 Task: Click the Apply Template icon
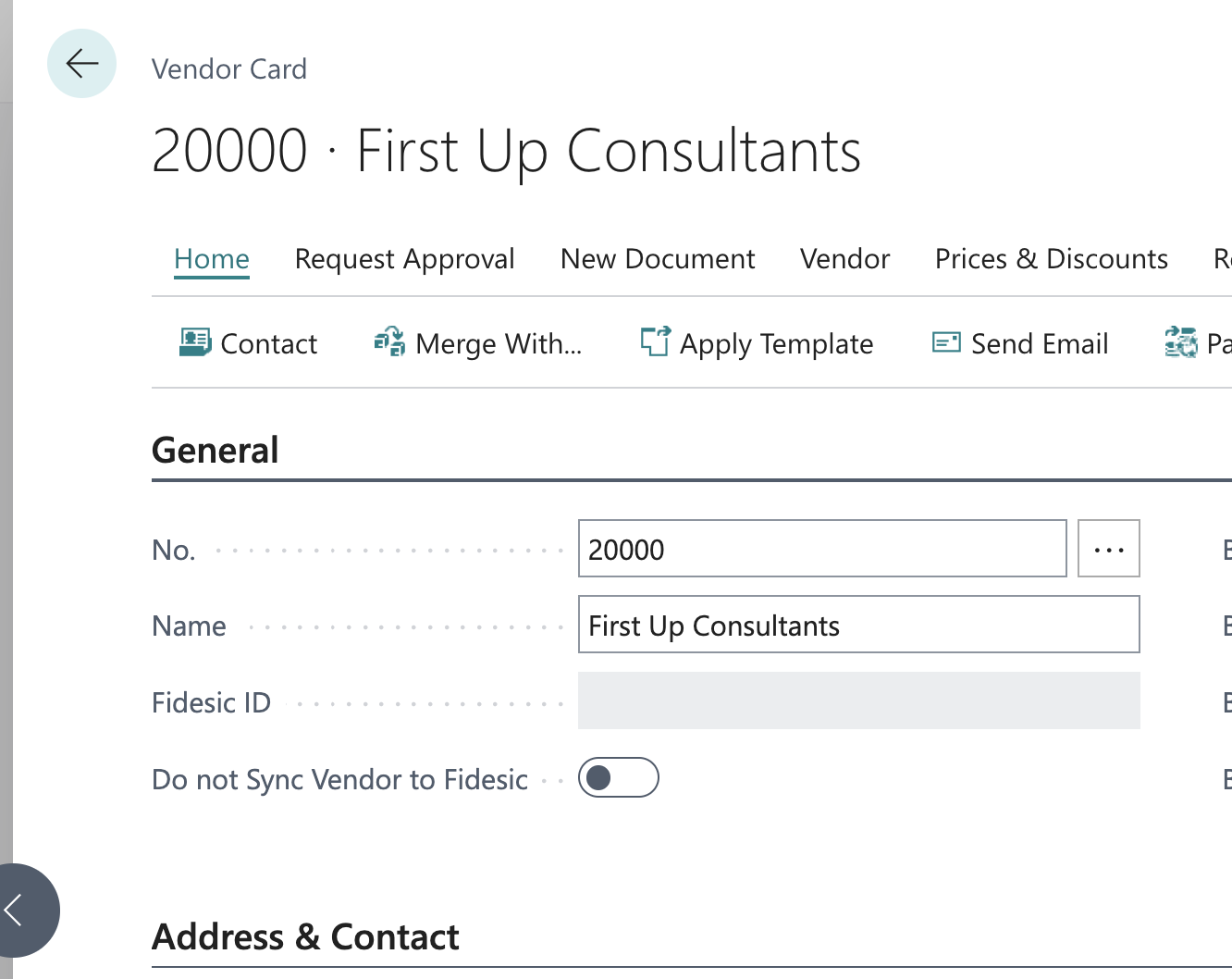click(x=655, y=341)
